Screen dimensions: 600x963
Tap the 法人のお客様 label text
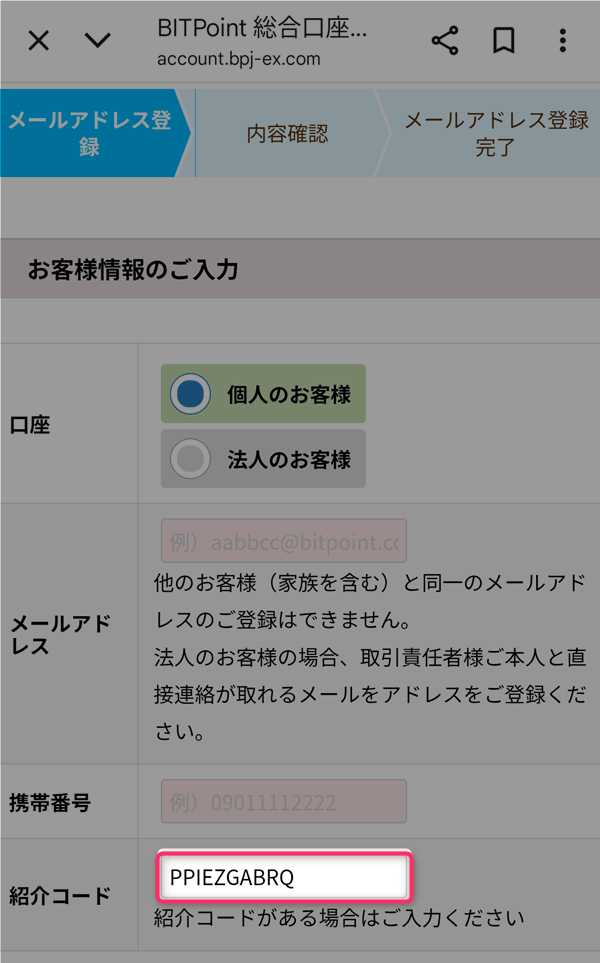click(289, 459)
